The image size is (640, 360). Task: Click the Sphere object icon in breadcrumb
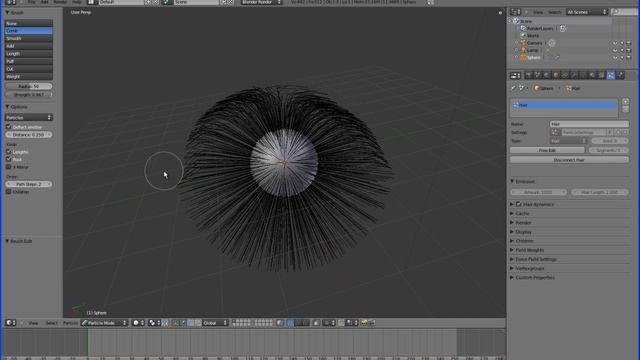click(x=537, y=88)
